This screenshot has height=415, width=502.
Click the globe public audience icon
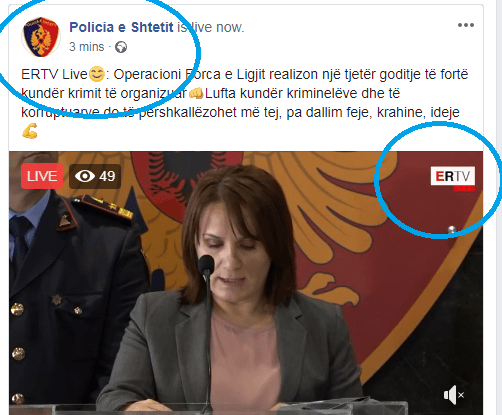point(121,47)
